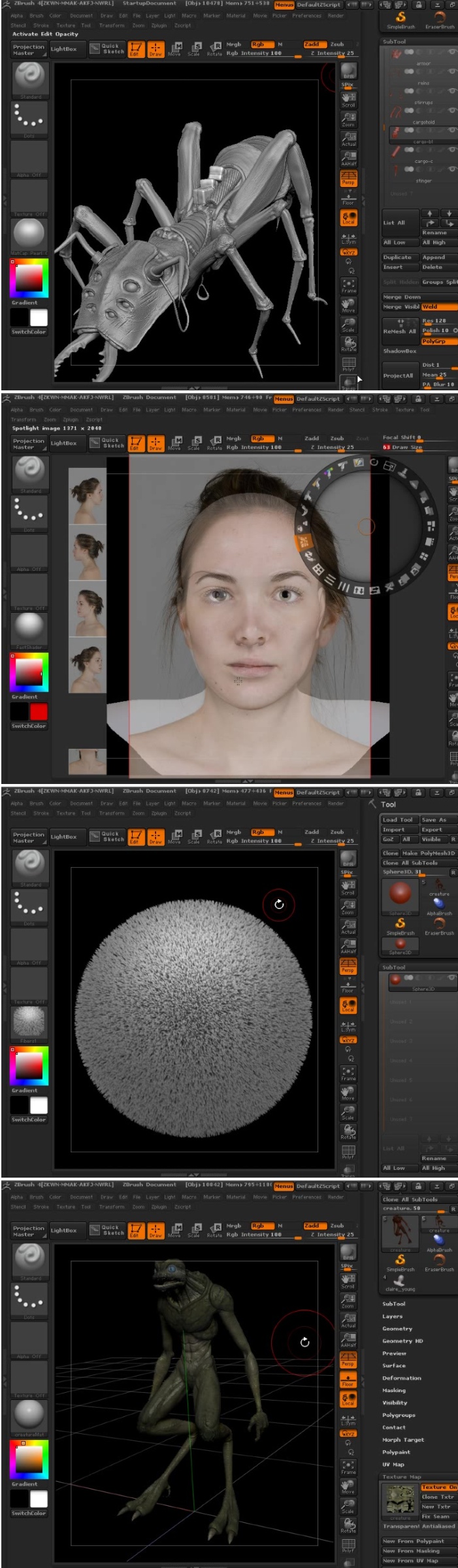Open the Brush menu in the insect screenshot
Viewport: 458px width, 1568px height.
(37, 16)
